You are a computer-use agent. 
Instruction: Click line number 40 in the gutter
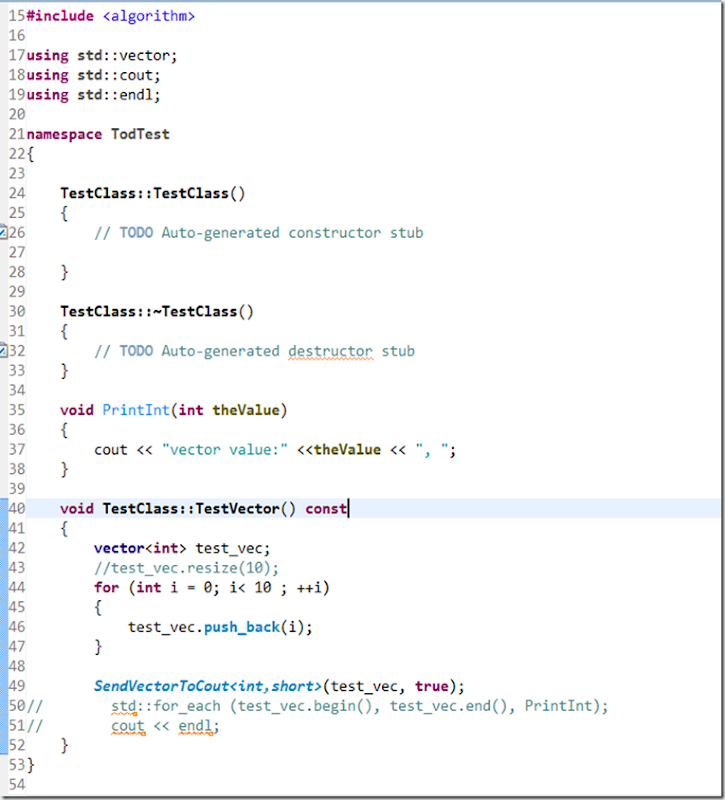click(x=16, y=509)
